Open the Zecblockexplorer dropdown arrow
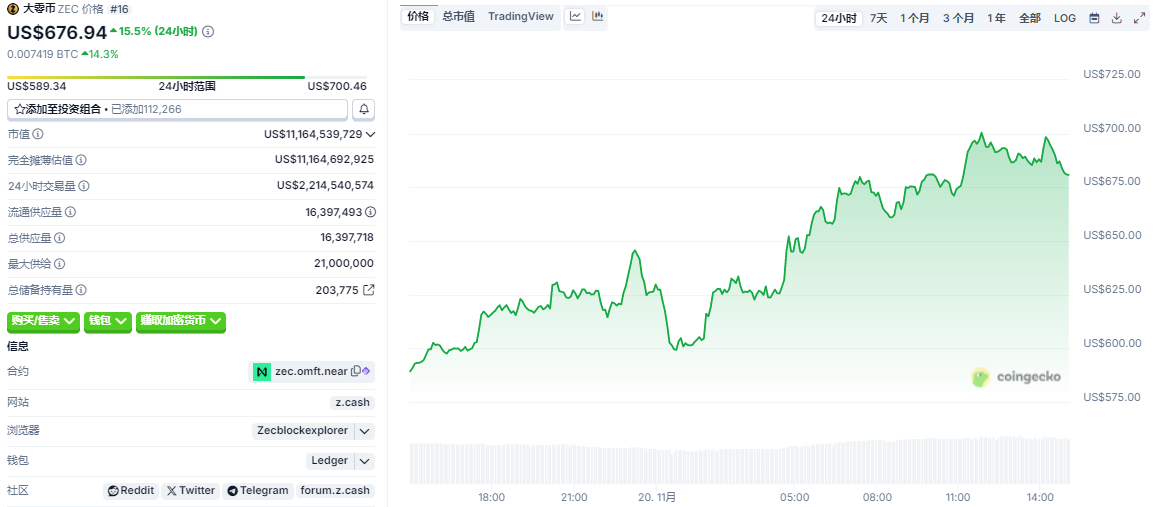 click(x=365, y=431)
